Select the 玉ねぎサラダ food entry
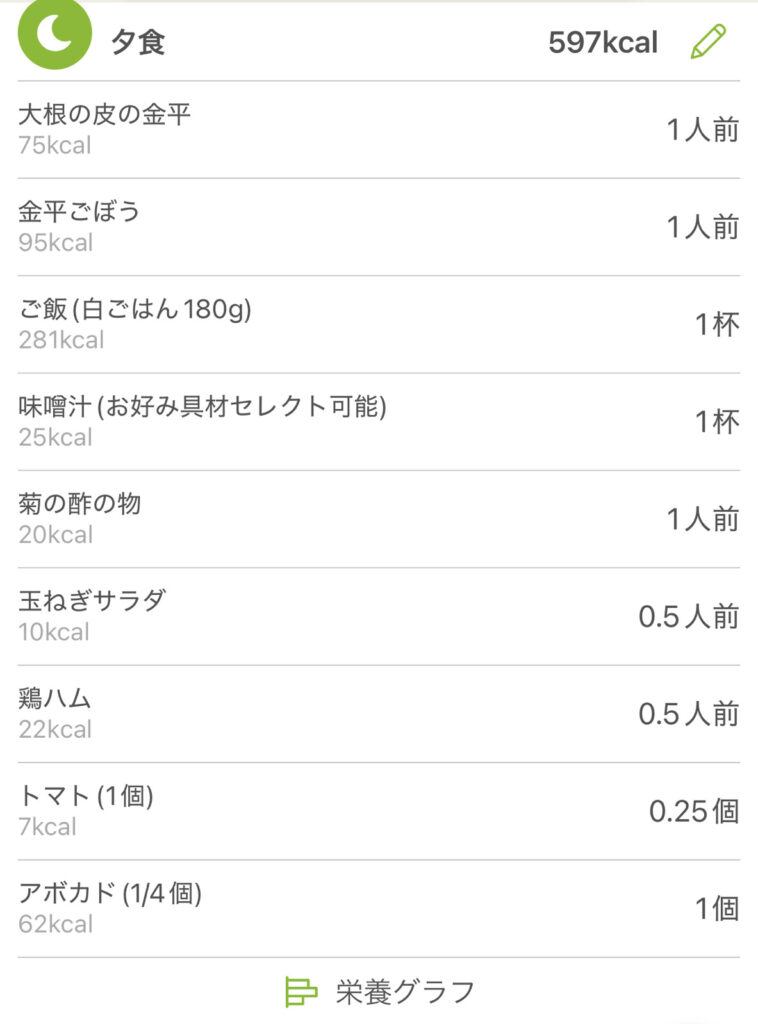The width and height of the screenshot is (758, 1024). tap(92, 601)
